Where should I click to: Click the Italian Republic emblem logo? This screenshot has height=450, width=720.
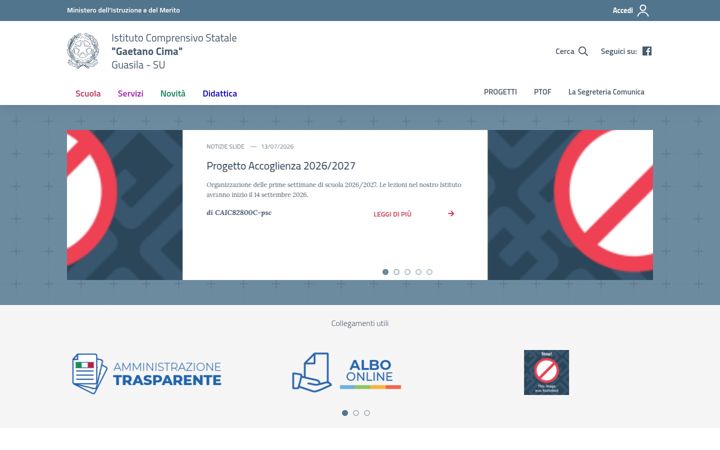pyautogui.click(x=83, y=51)
